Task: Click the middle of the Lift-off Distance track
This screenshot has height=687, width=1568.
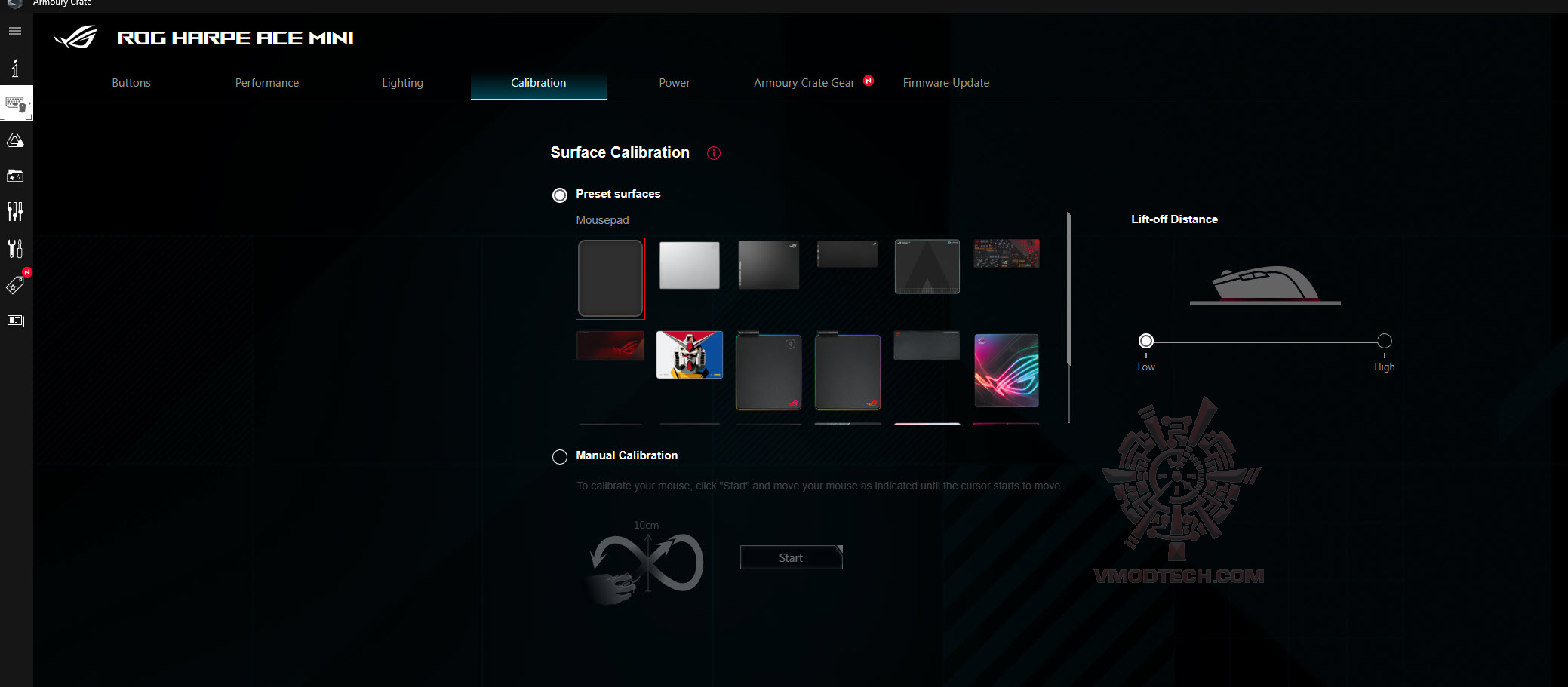Action: (1265, 341)
